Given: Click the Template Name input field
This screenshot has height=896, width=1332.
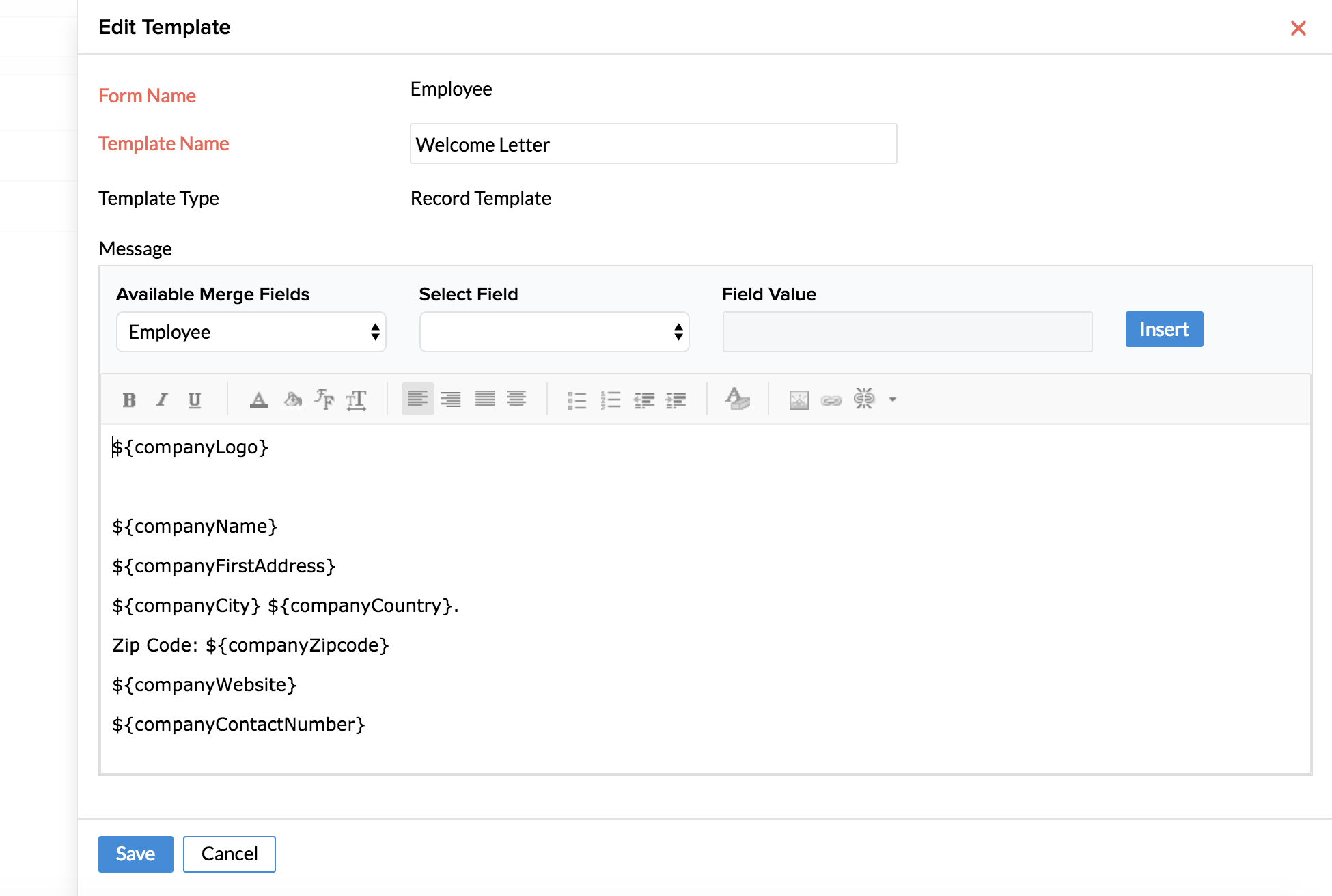Looking at the screenshot, I should pyautogui.click(x=653, y=144).
